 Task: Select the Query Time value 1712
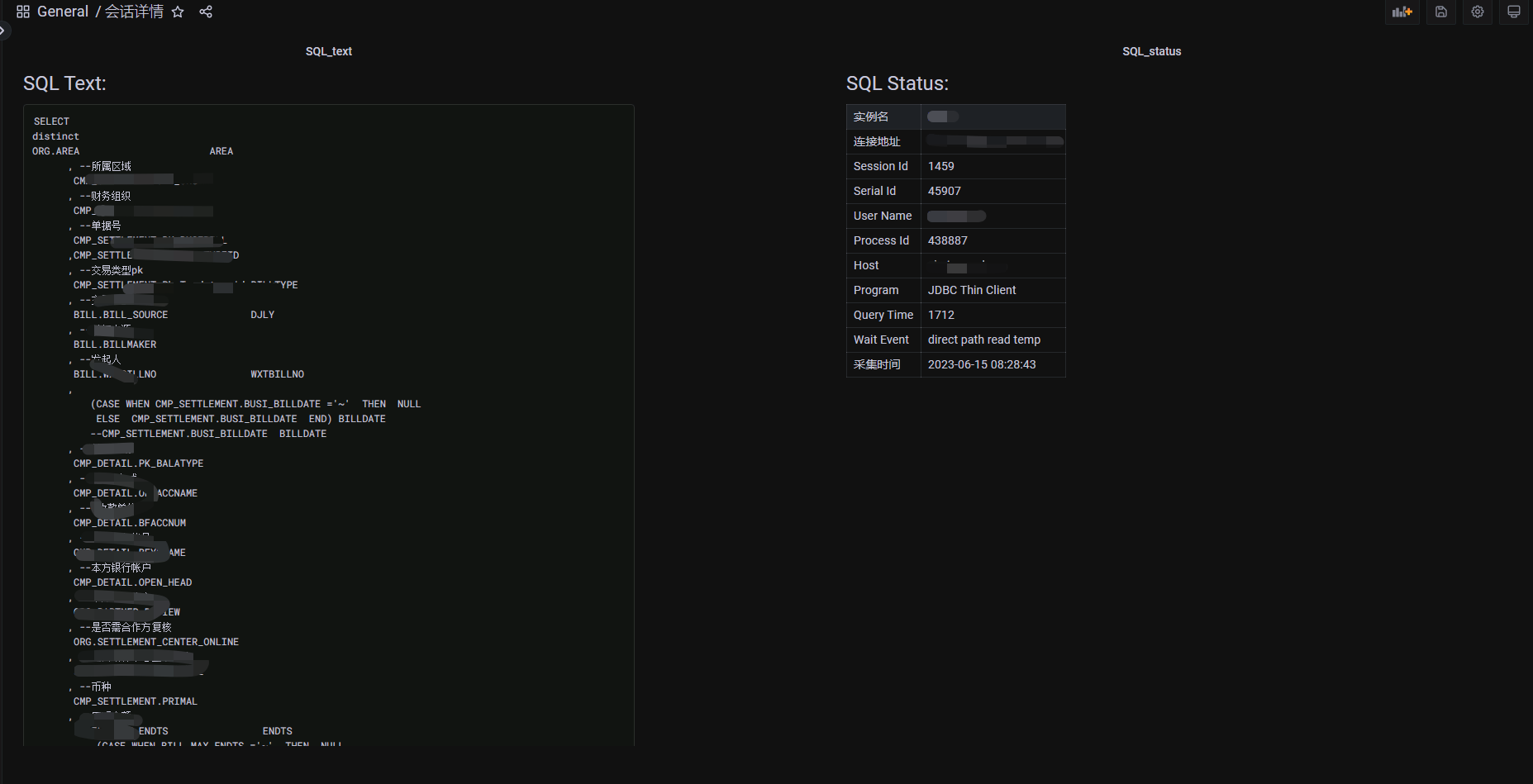941,315
